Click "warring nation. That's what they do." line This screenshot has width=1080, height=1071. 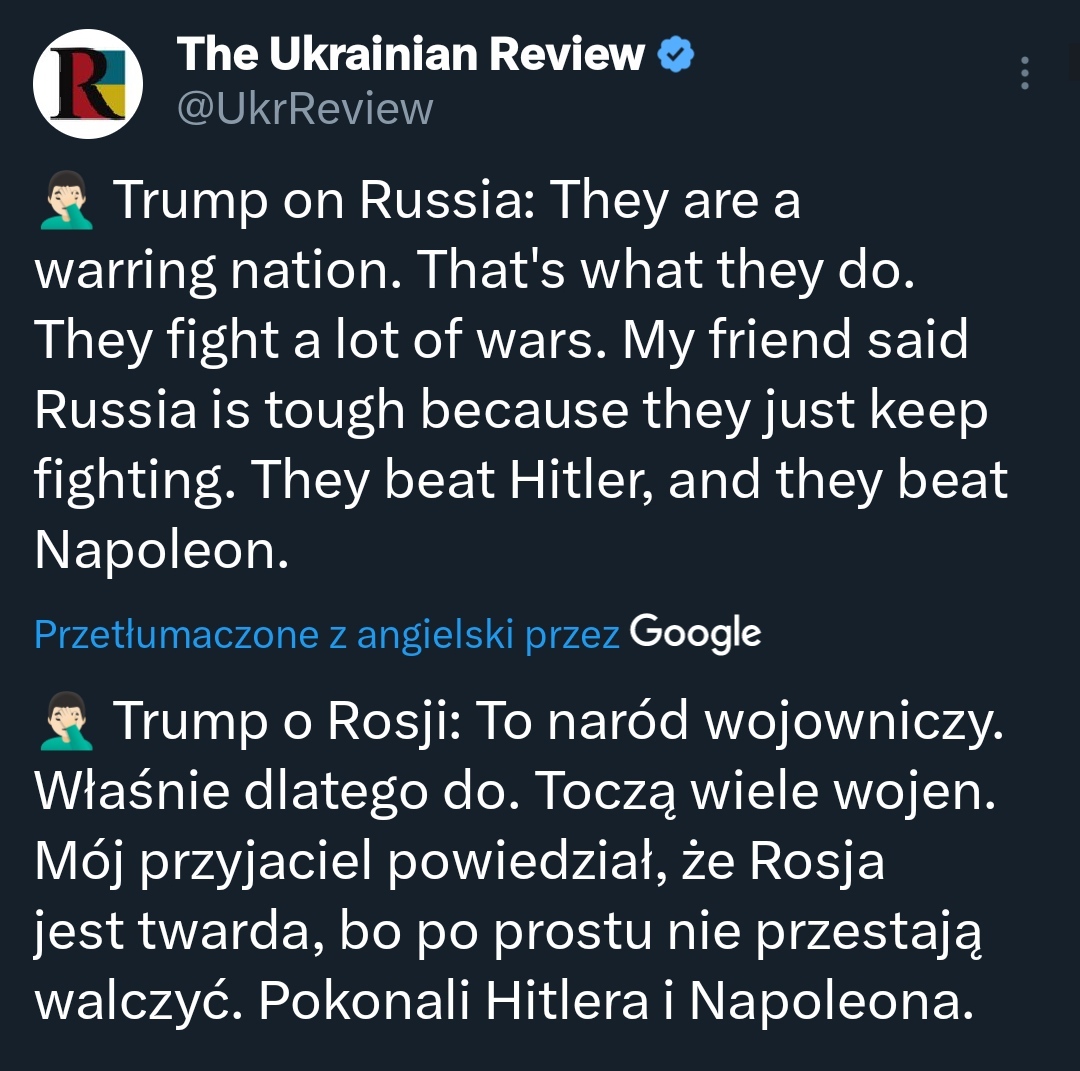[475, 271]
